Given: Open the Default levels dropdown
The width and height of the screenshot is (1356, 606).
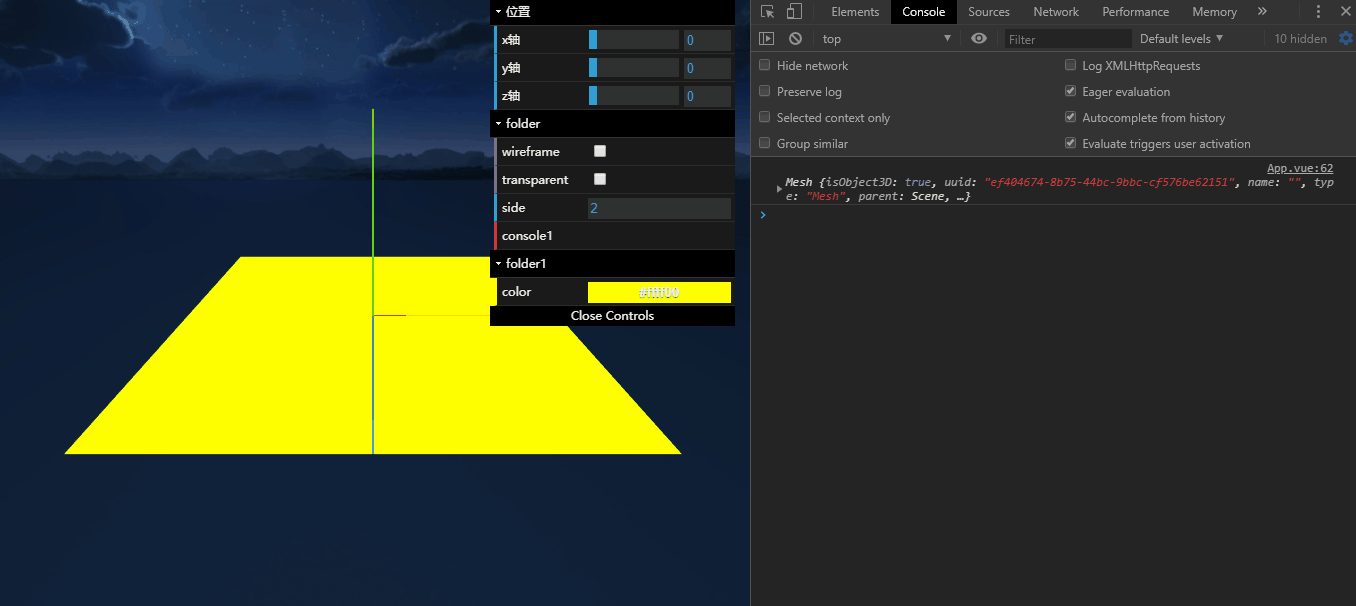Looking at the screenshot, I should (1180, 38).
